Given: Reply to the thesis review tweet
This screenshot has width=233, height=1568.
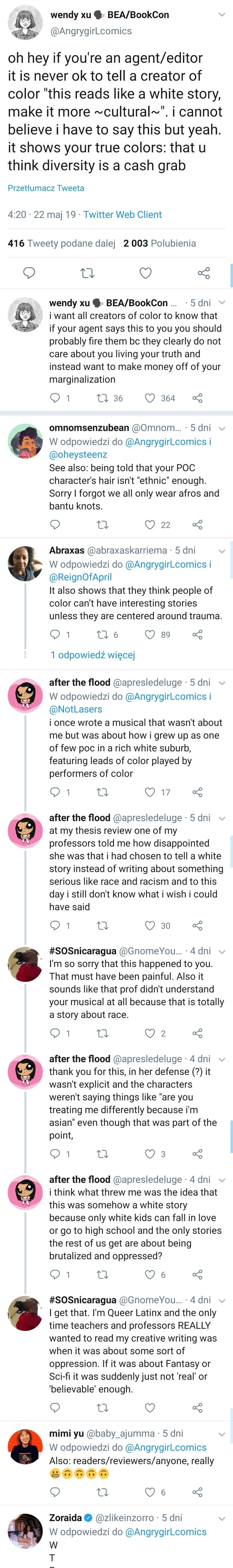Looking at the screenshot, I should coord(55,925).
